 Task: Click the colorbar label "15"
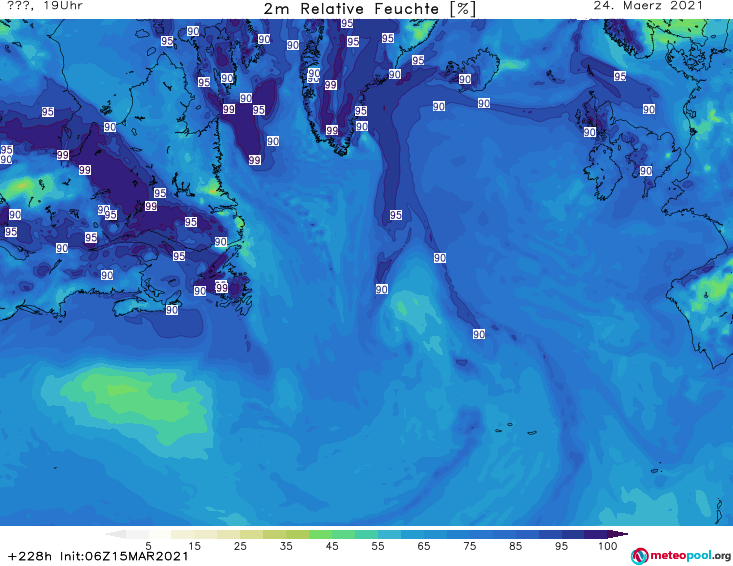[194, 546]
